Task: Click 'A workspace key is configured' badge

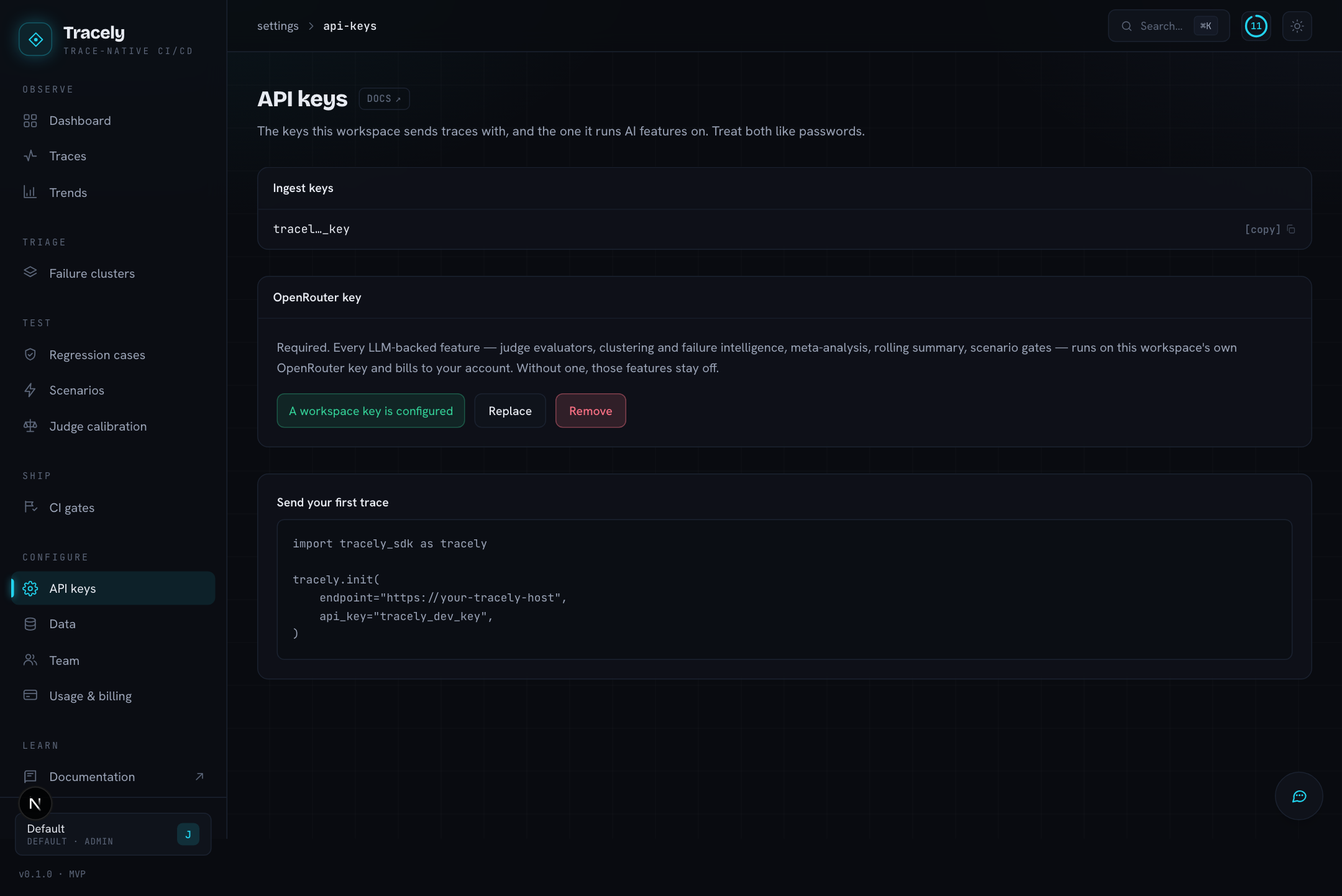Action: tap(371, 411)
